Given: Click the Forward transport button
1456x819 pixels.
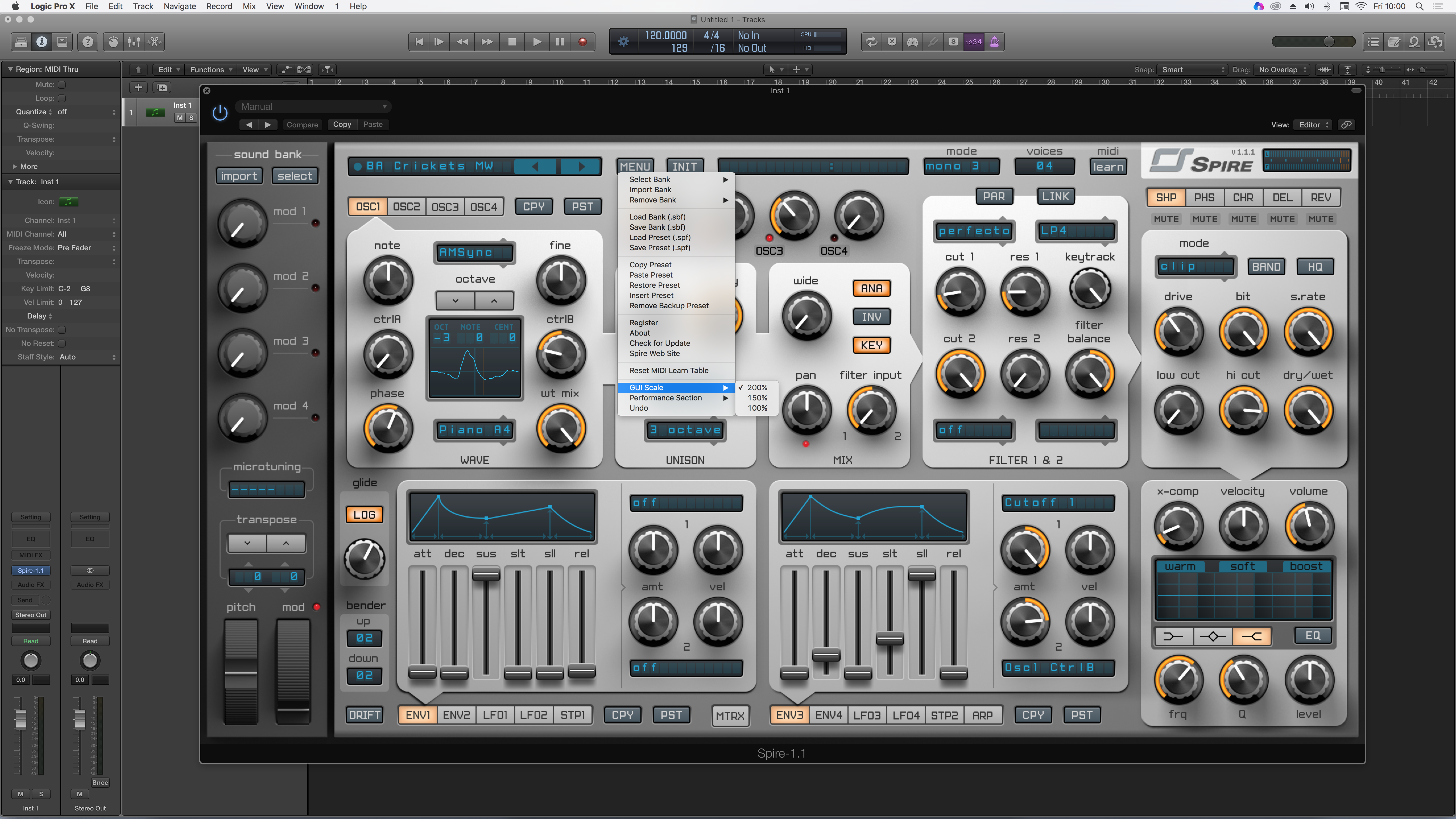Looking at the screenshot, I should 487,42.
